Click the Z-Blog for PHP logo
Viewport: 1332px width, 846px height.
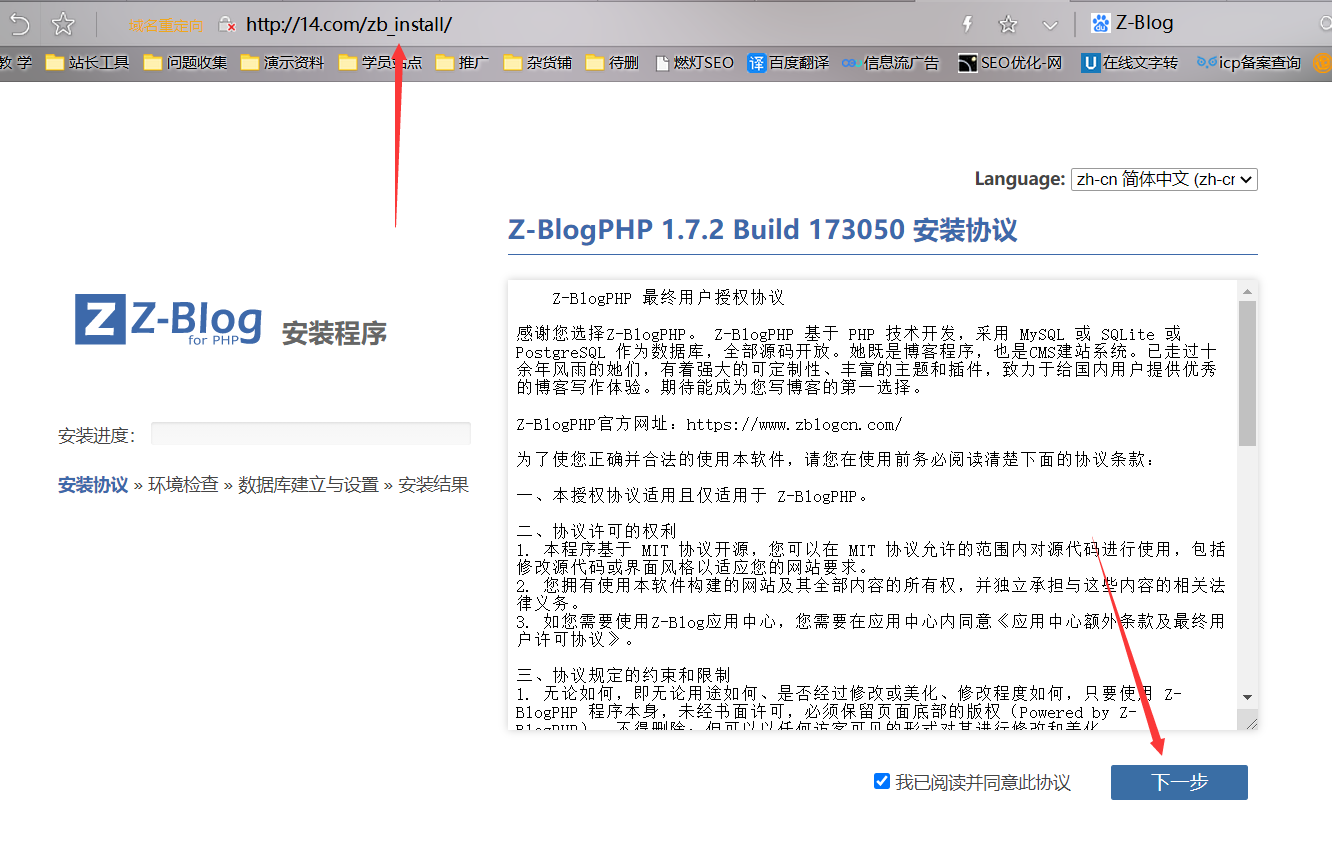pos(168,319)
